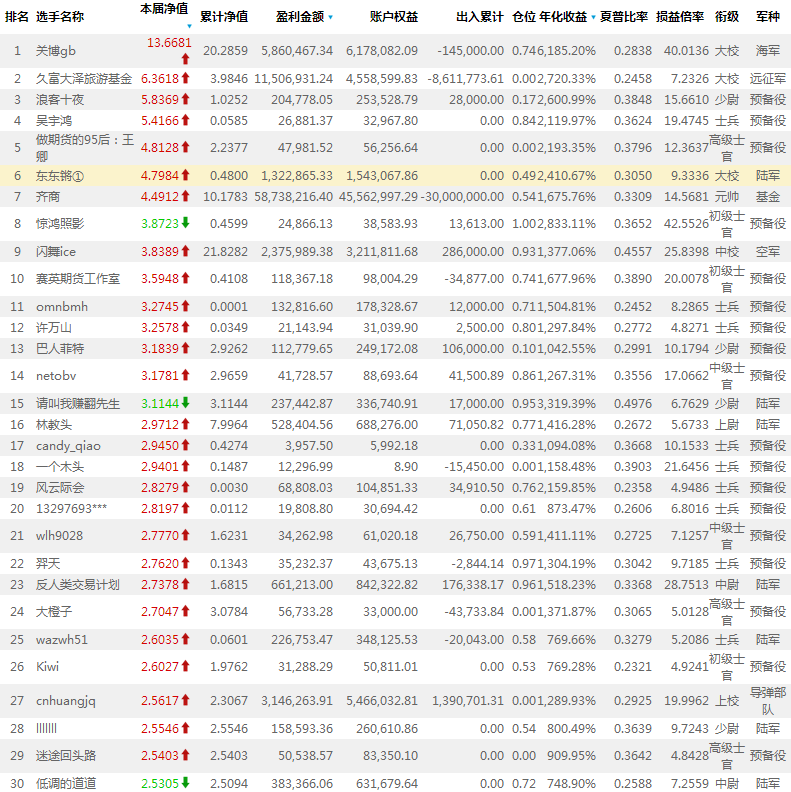
Task: Select the 空军 branch cell
Action: pyautogui.click(x=768, y=252)
